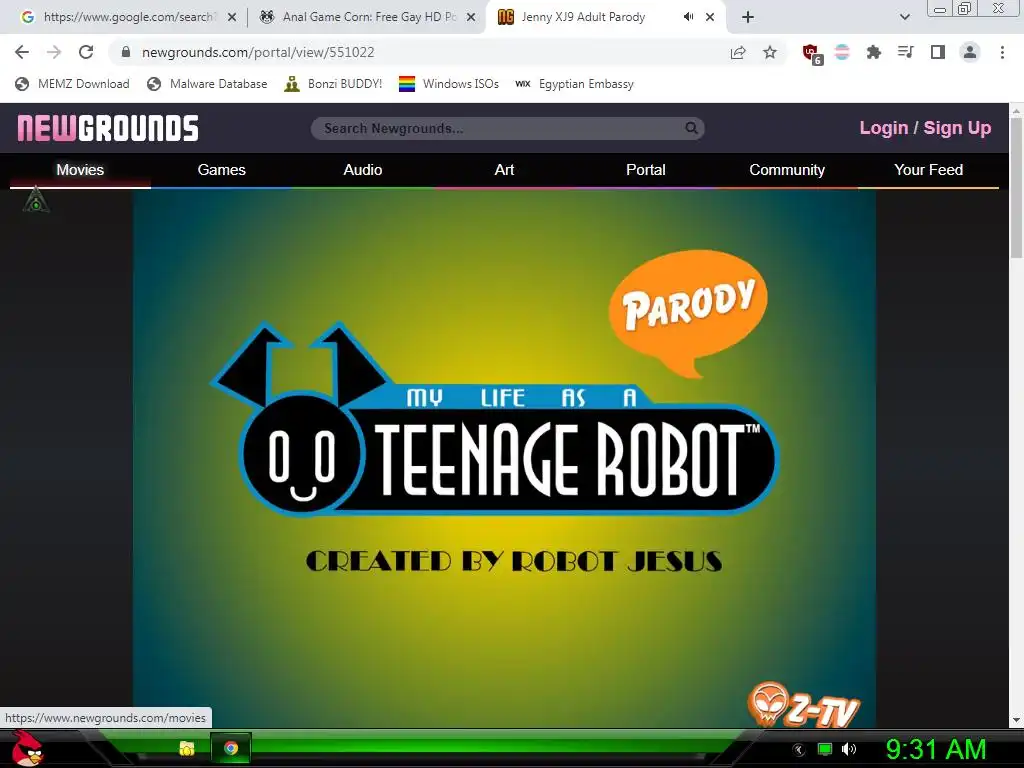Open the MEMZ Download bookmark
The height and width of the screenshot is (768, 1024).
[72, 84]
